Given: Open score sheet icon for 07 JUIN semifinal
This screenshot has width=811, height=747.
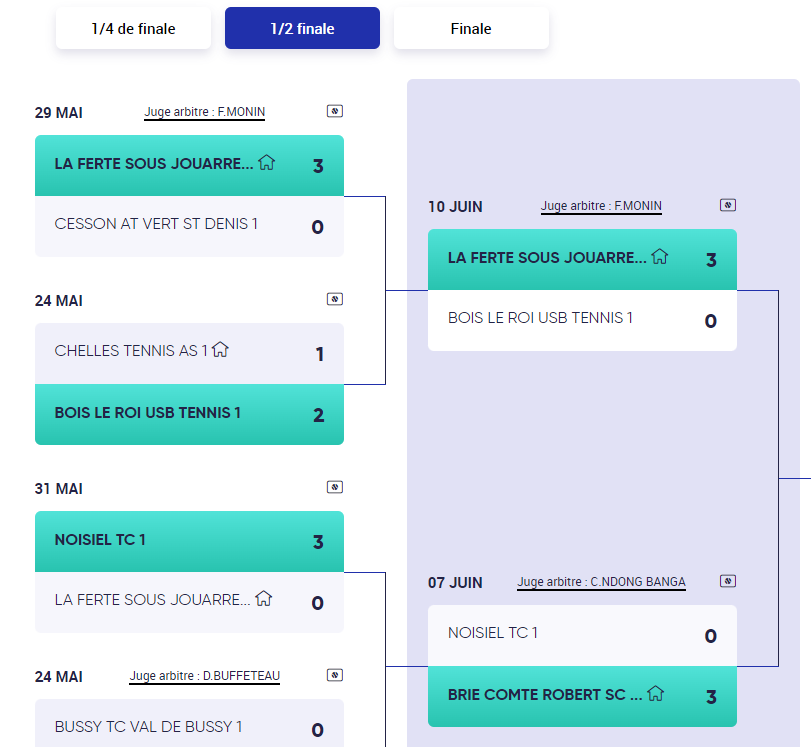Looking at the screenshot, I should (728, 581).
